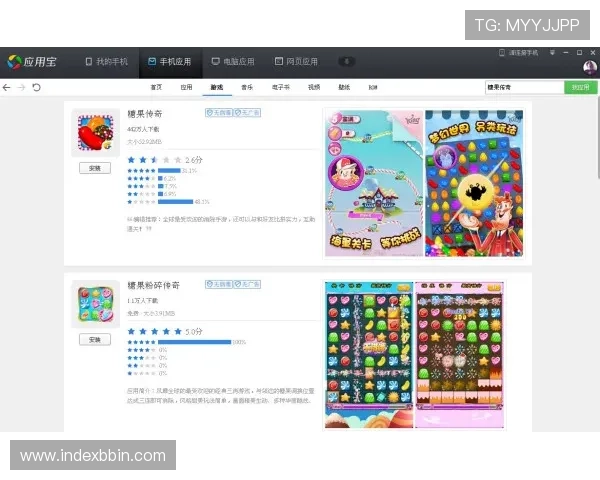Select the 壁纸 category
The image size is (600, 480).
344,87
